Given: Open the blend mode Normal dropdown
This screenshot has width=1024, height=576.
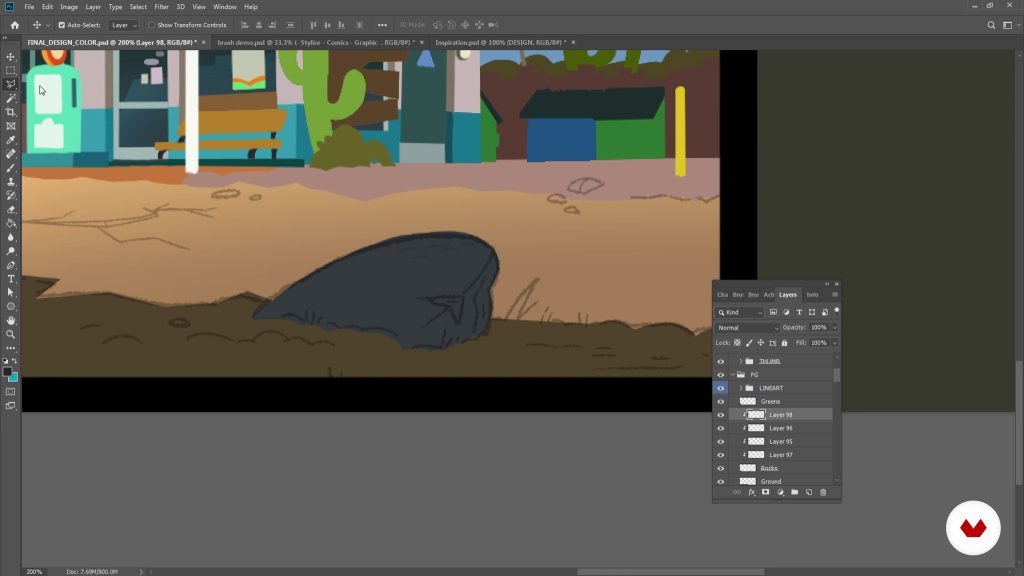Looking at the screenshot, I should 747,327.
